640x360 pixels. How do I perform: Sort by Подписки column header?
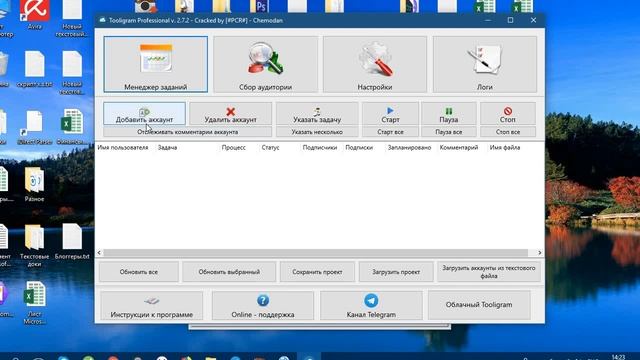tap(359, 147)
